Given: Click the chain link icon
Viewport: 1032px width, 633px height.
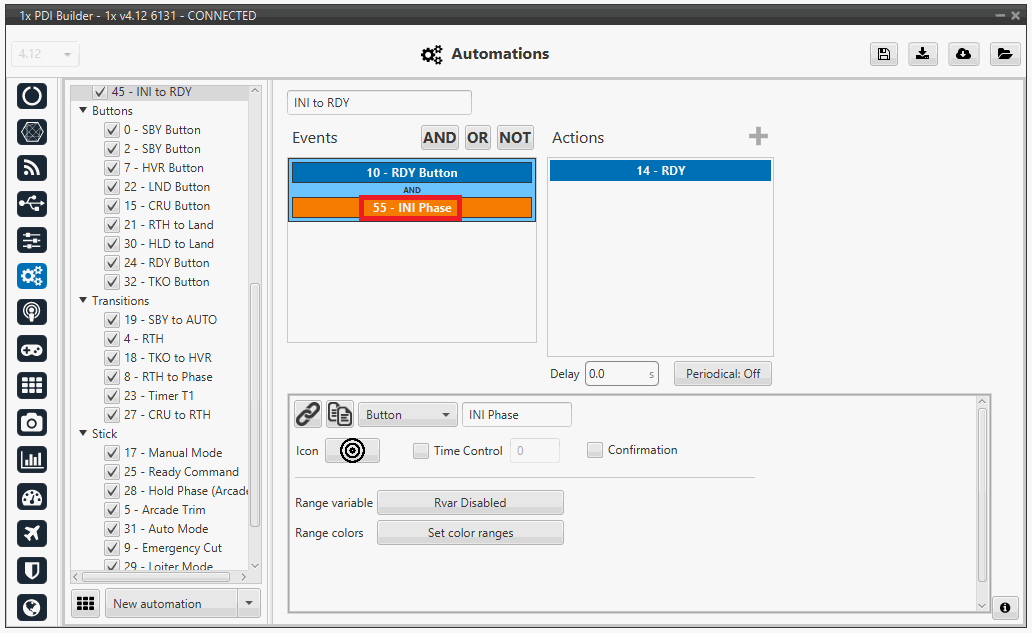Looking at the screenshot, I should pos(308,414).
